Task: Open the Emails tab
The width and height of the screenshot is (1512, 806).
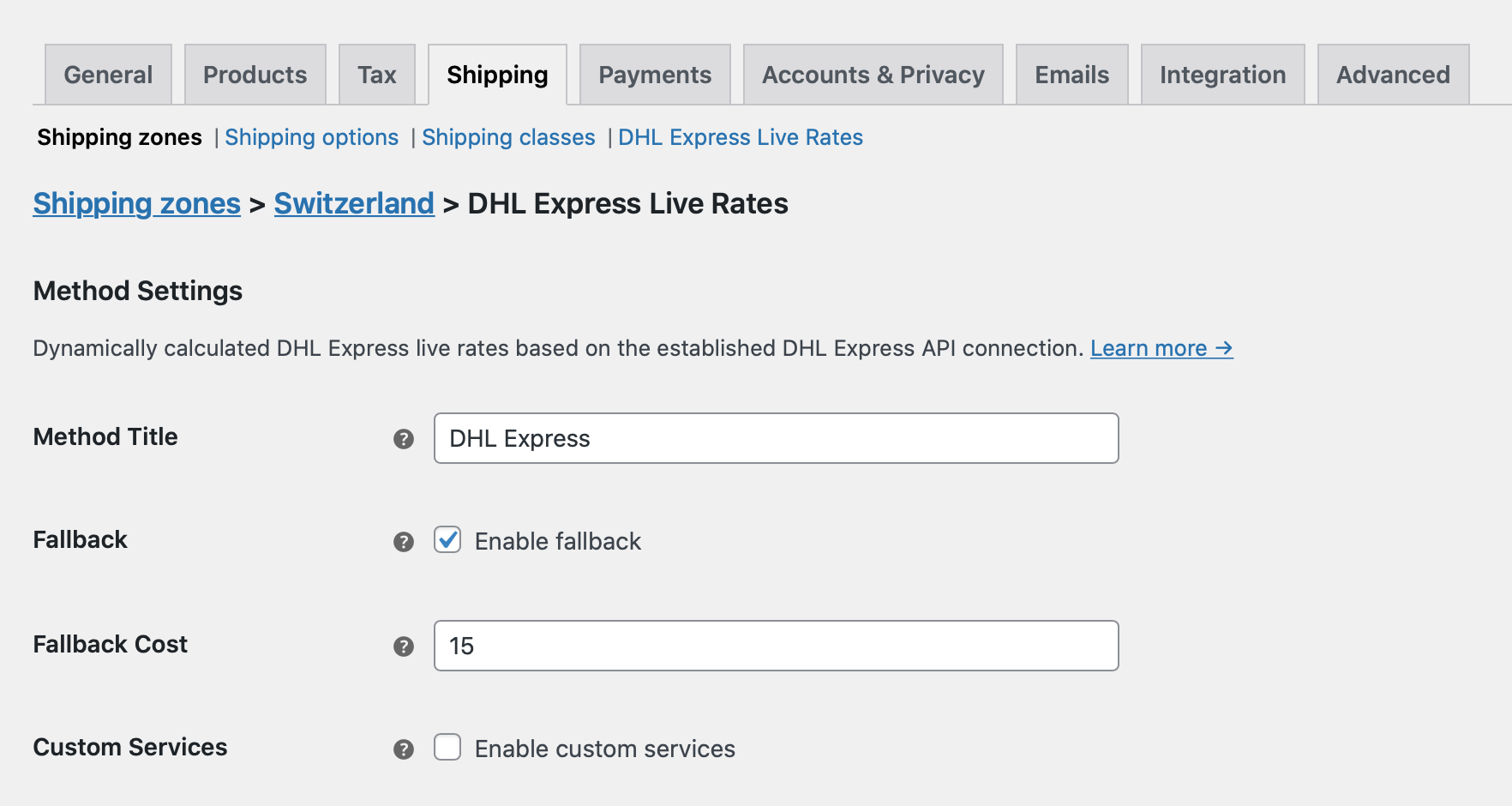Action: pos(1071,75)
